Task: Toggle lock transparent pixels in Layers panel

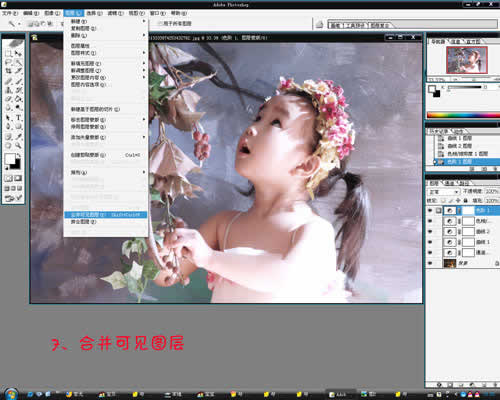Action: coord(443,200)
